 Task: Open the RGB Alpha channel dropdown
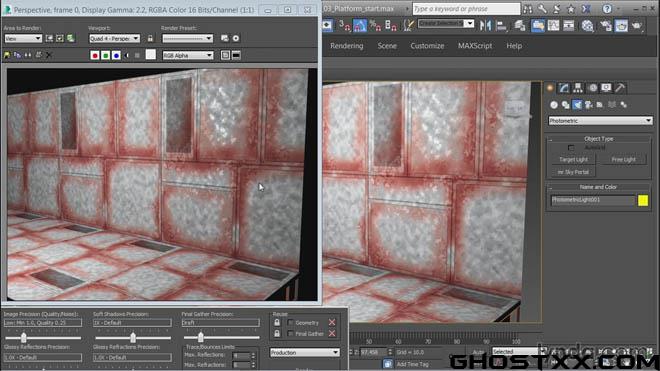tap(188, 55)
